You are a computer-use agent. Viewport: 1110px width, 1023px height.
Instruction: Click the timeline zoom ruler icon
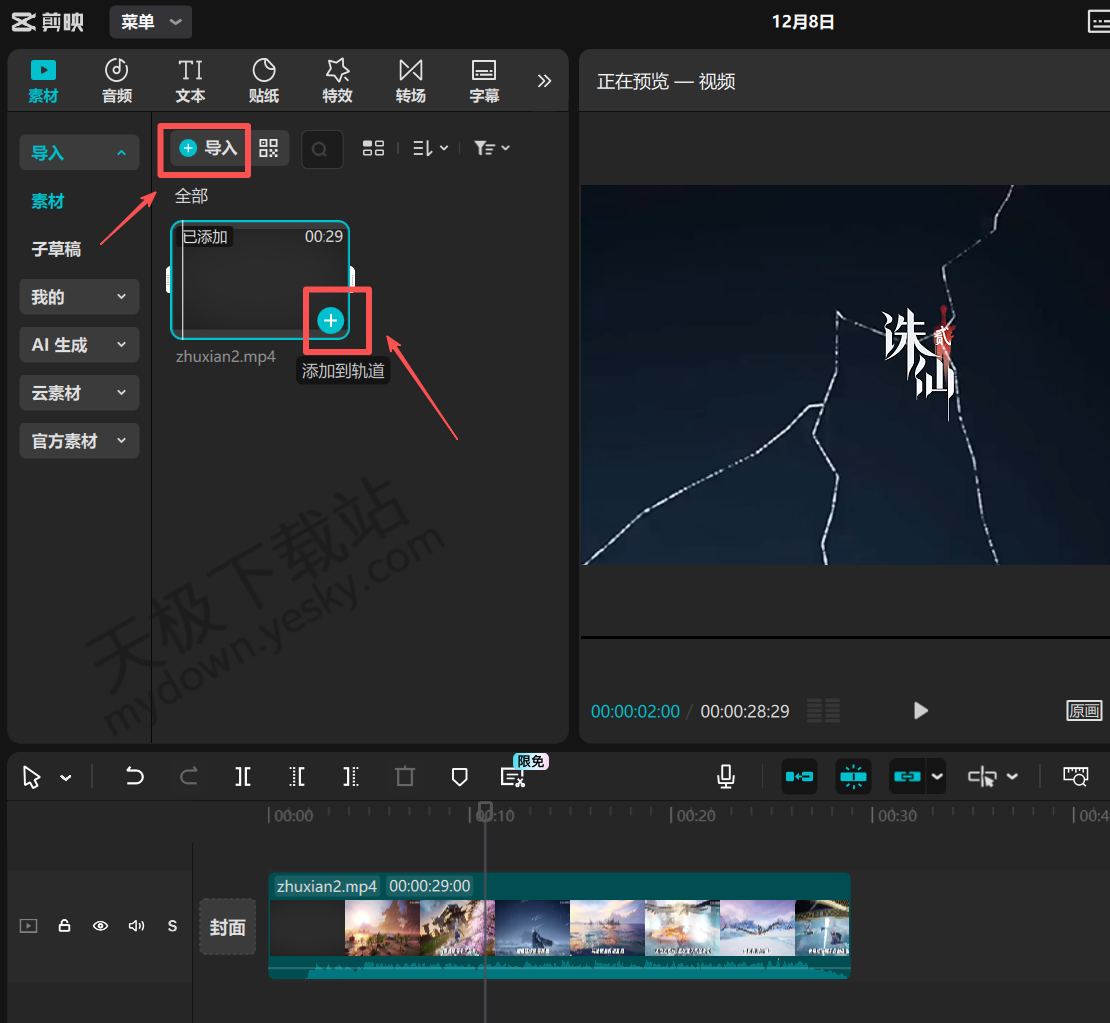click(1075, 776)
